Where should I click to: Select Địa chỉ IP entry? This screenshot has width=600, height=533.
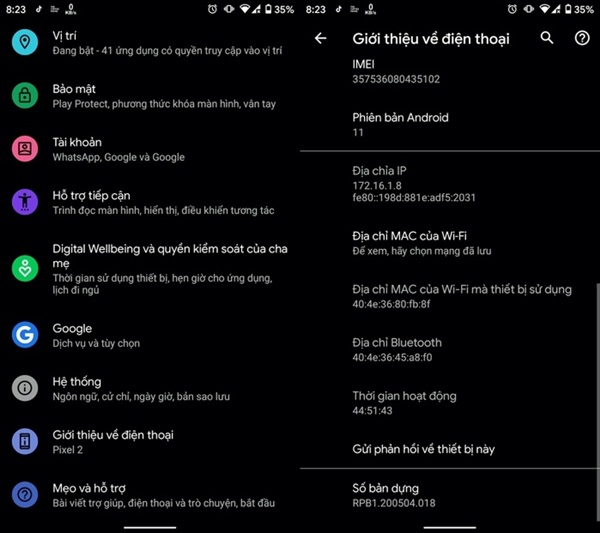coord(420,184)
